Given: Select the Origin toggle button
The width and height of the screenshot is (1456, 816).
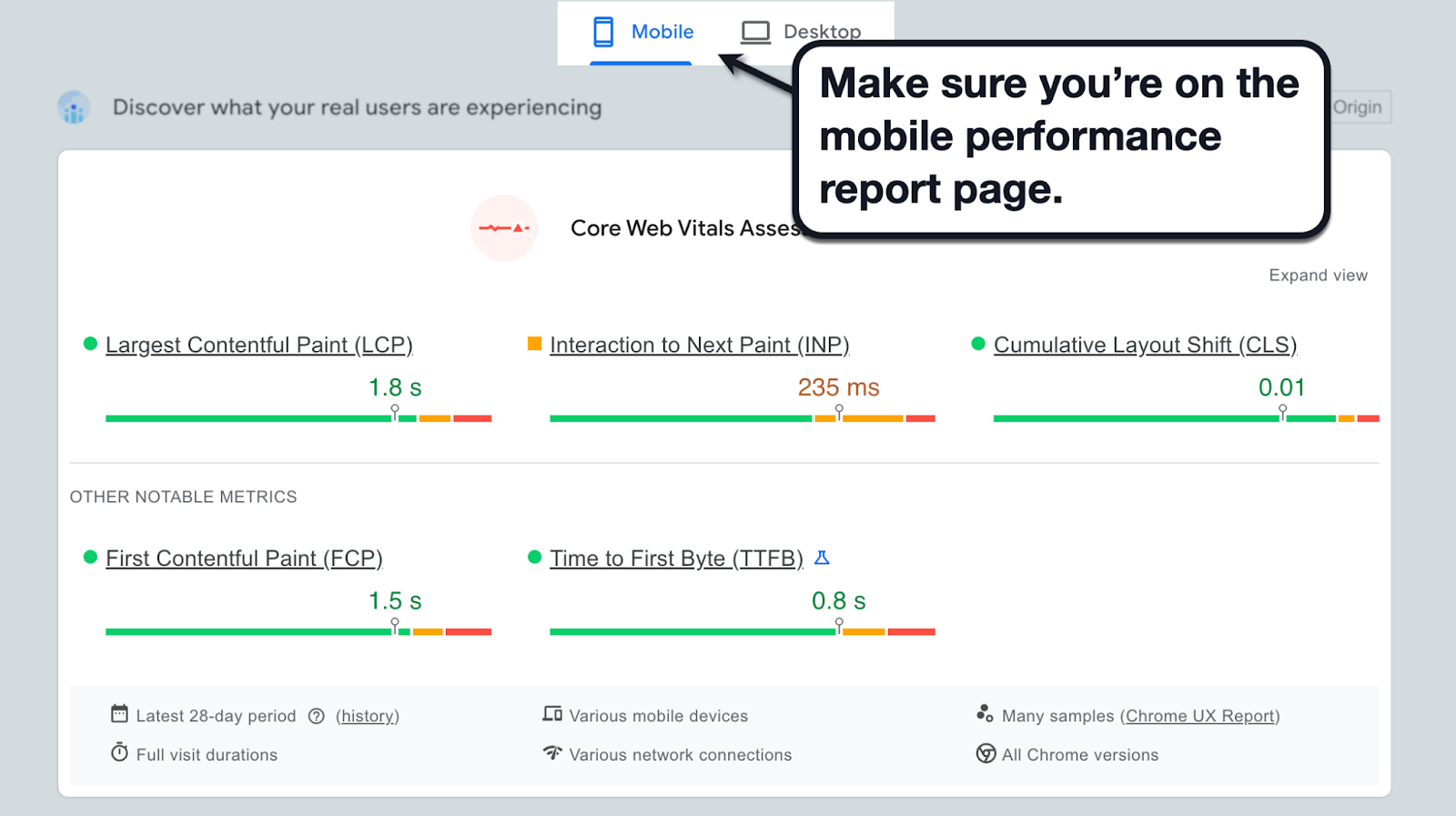Looking at the screenshot, I should point(1358,107).
